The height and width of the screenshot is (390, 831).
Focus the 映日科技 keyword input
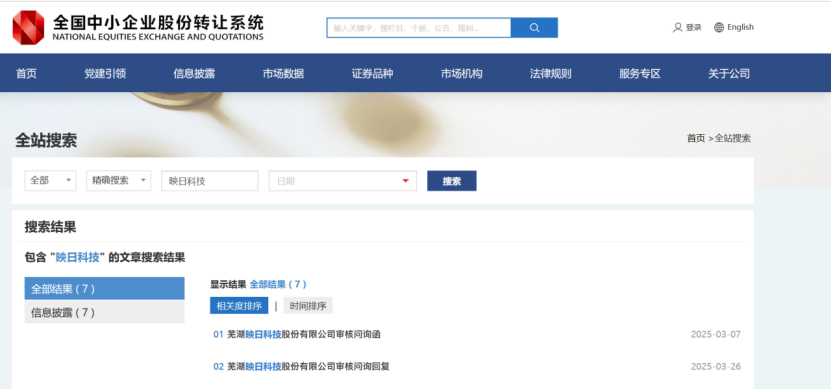coord(210,181)
